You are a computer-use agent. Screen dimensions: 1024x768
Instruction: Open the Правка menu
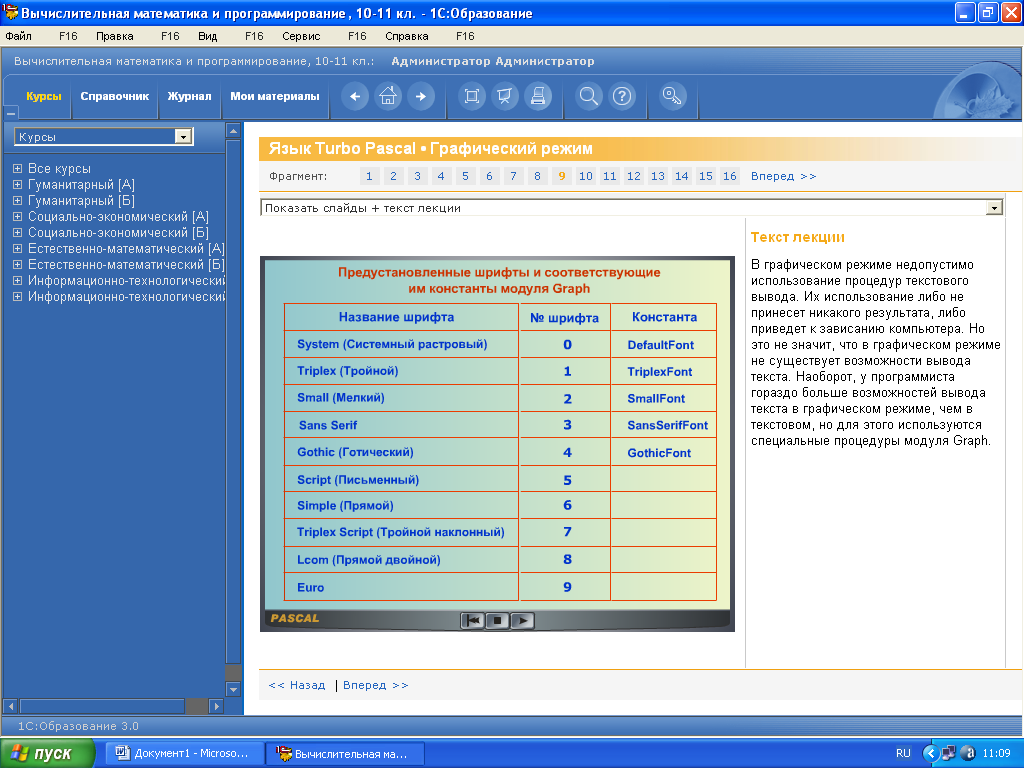point(115,36)
